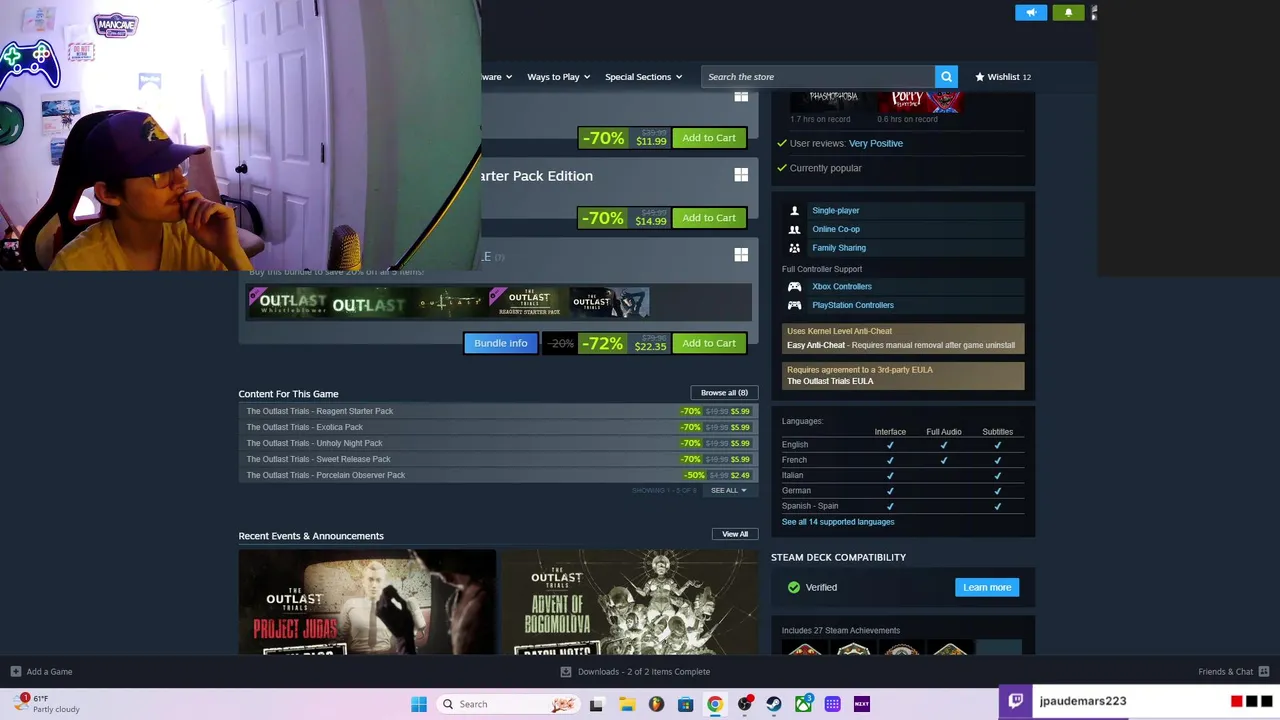Open The Outlast Trials EULA notice

coord(903,375)
